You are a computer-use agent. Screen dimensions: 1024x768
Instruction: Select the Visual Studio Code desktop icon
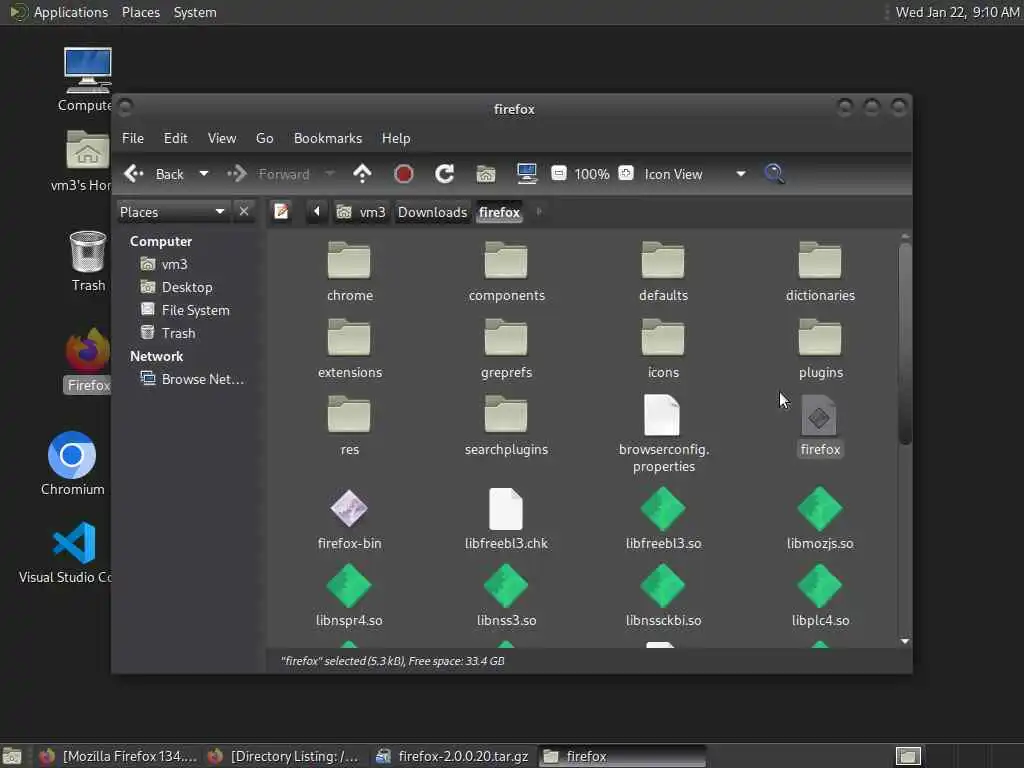pos(67,552)
